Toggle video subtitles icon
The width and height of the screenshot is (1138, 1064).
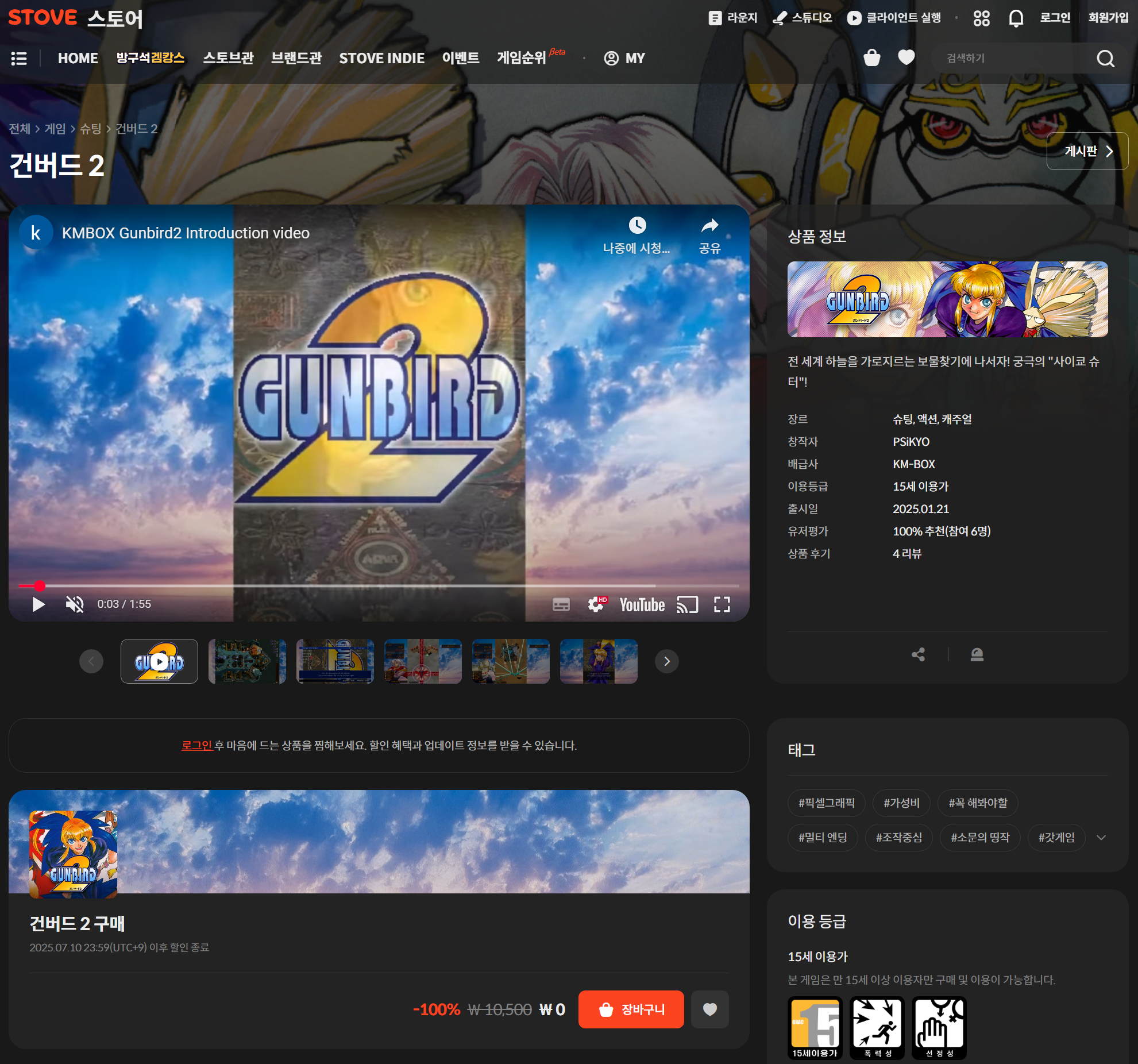click(561, 604)
